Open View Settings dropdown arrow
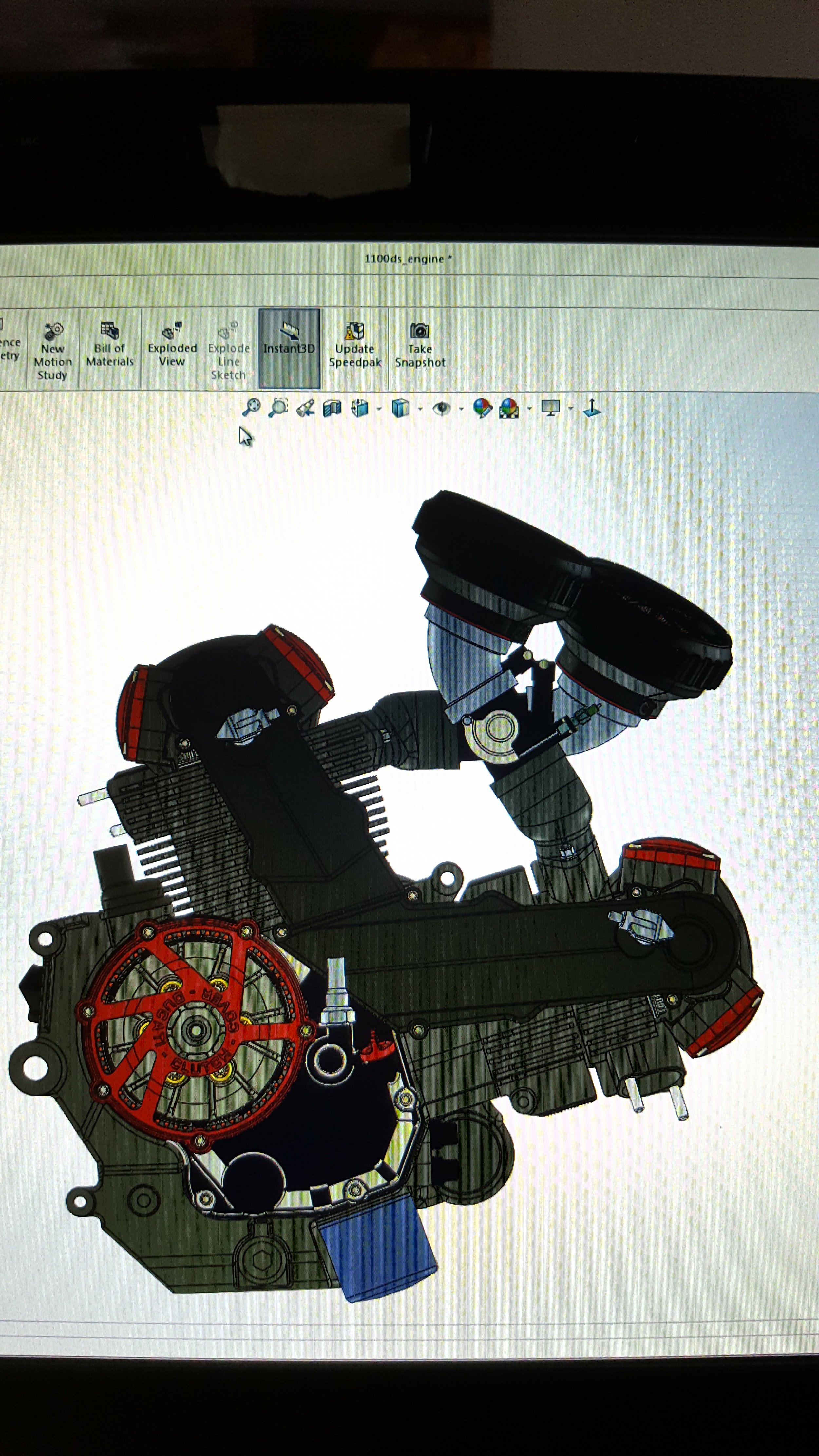Viewport: 819px width, 1456px height. pos(570,408)
